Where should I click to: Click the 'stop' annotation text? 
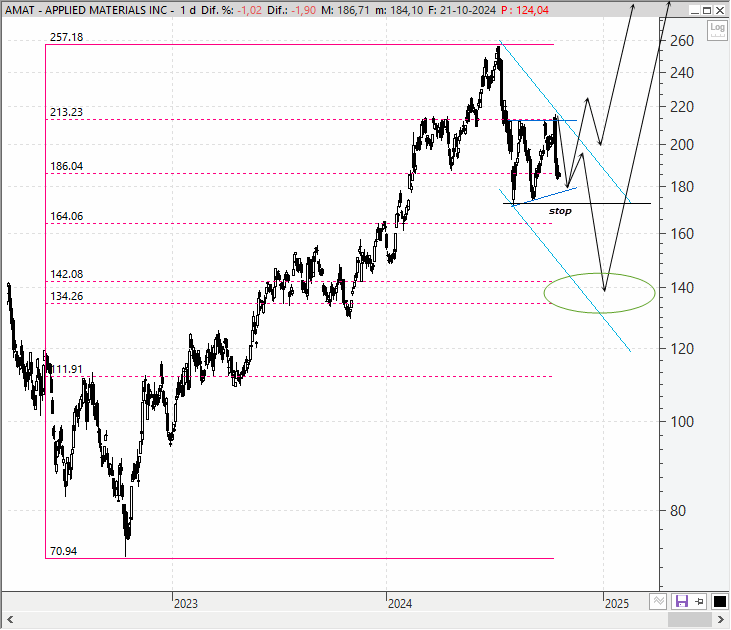[x=560, y=211]
